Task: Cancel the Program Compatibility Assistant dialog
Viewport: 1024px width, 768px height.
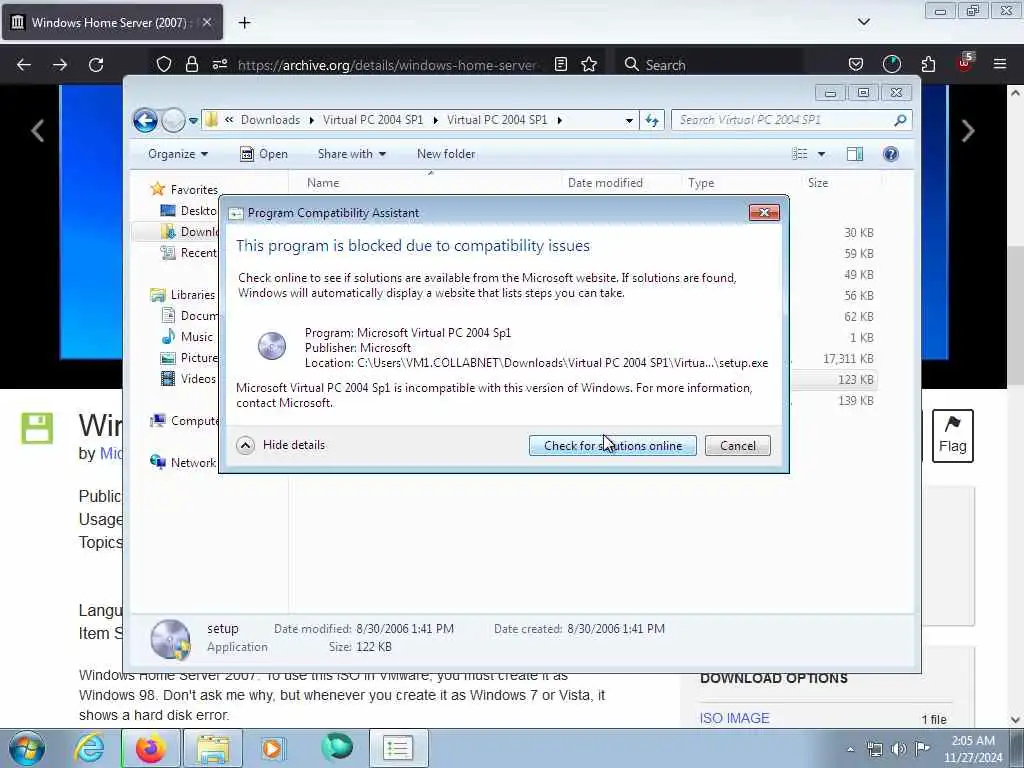Action: tap(737, 445)
